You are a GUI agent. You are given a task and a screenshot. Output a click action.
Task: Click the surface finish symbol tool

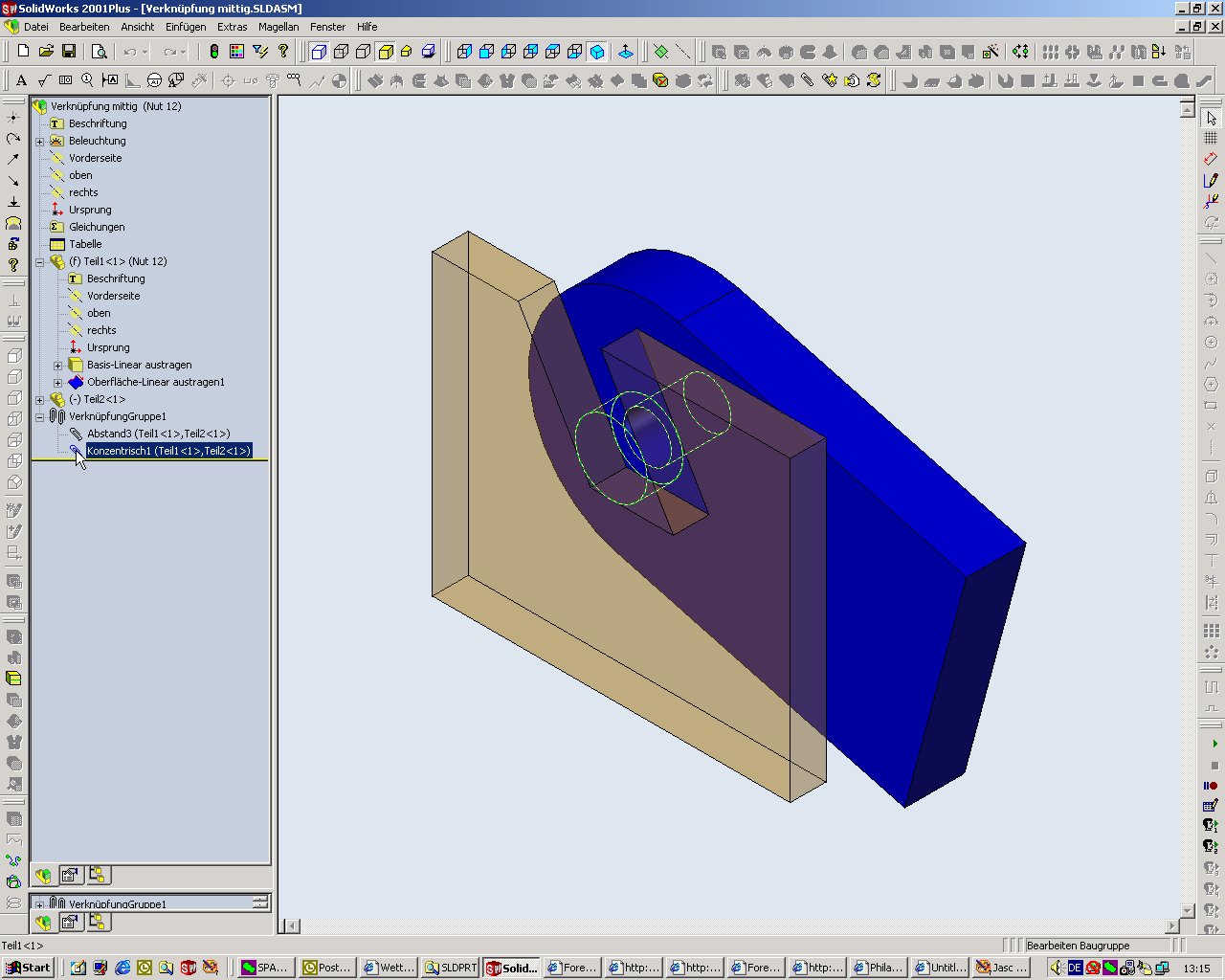(x=43, y=81)
